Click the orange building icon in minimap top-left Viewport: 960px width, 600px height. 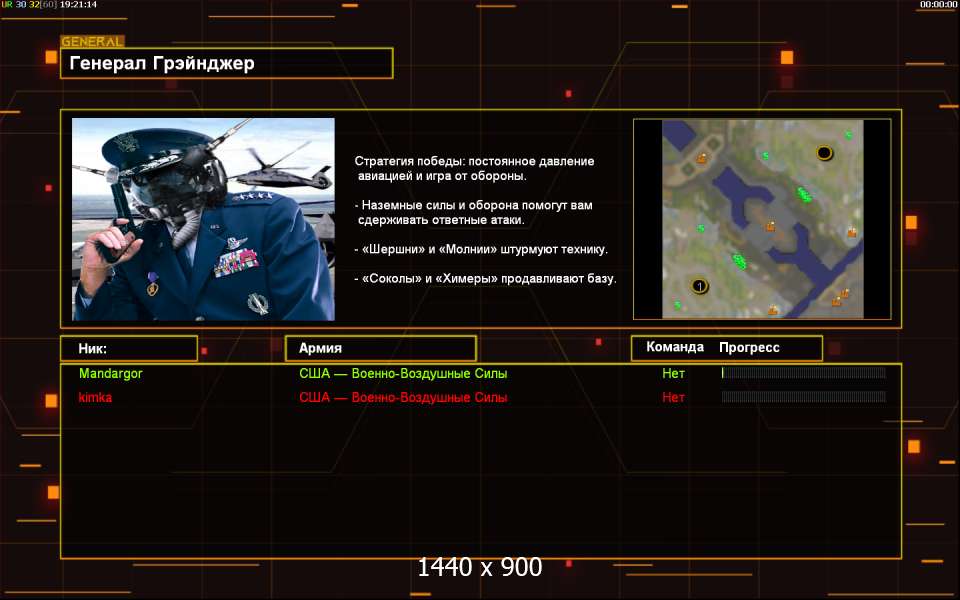click(701, 158)
